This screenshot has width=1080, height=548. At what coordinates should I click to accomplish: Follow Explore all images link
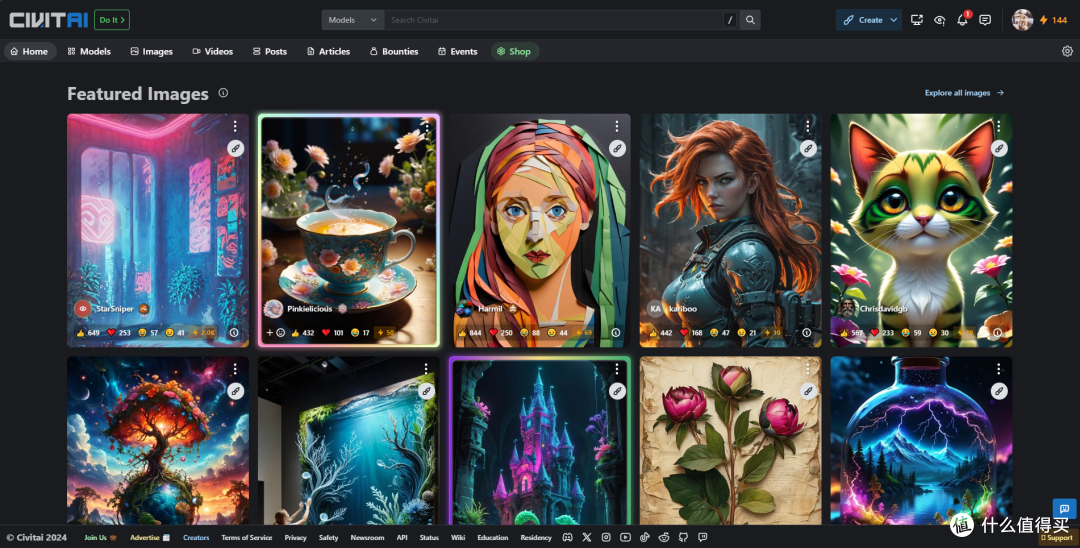point(964,93)
